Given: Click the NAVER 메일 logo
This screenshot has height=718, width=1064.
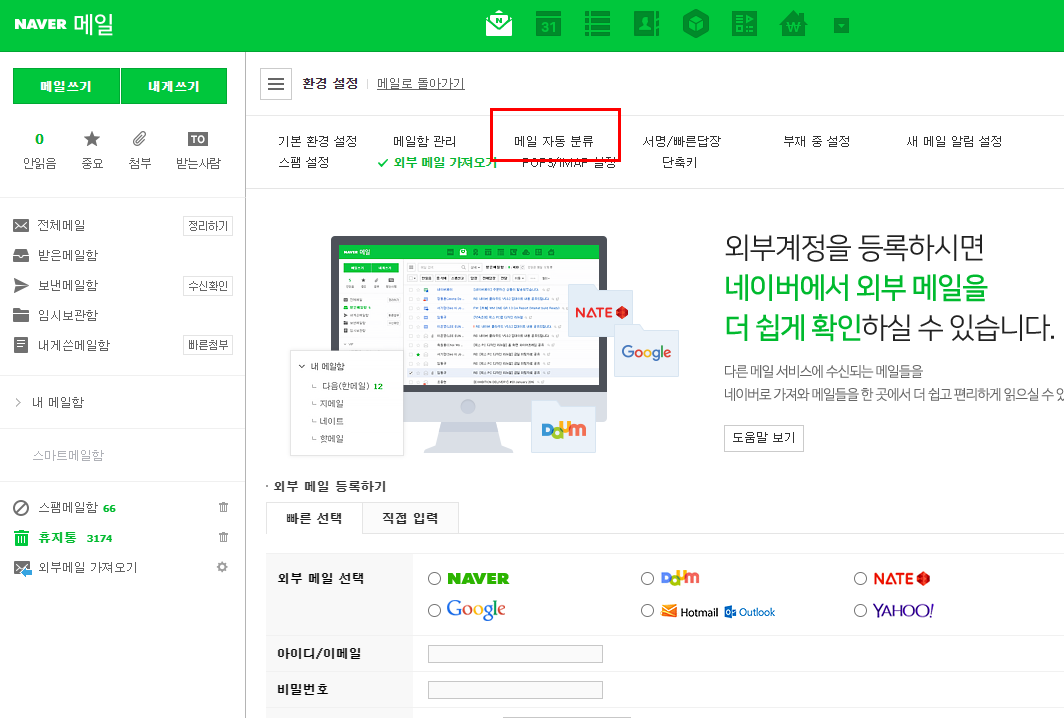Looking at the screenshot, I should coord(64,24).
